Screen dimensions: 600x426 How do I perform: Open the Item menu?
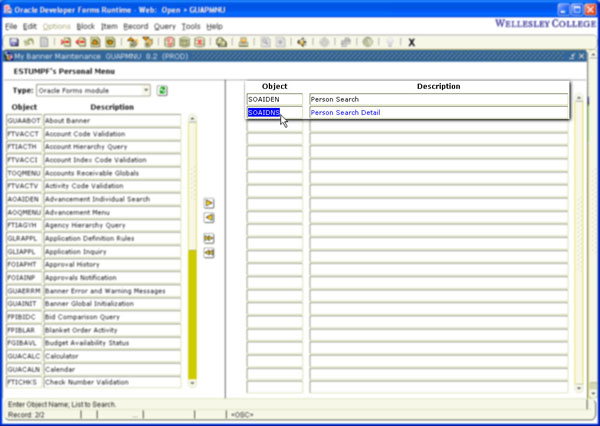pyautogui.click(x=109, y=26)
